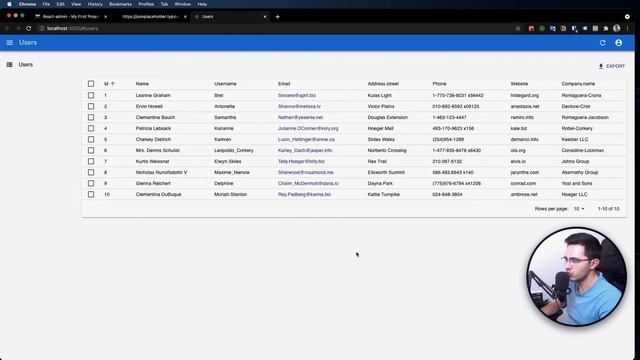Bookmark this page with the star icon

click(518, 29)
